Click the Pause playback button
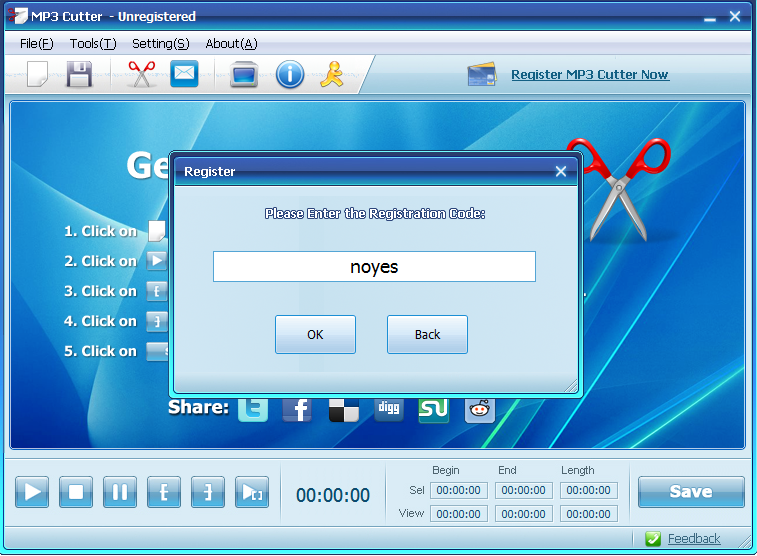This screenshot has width=757, height=556. click(x=120, y=492)
